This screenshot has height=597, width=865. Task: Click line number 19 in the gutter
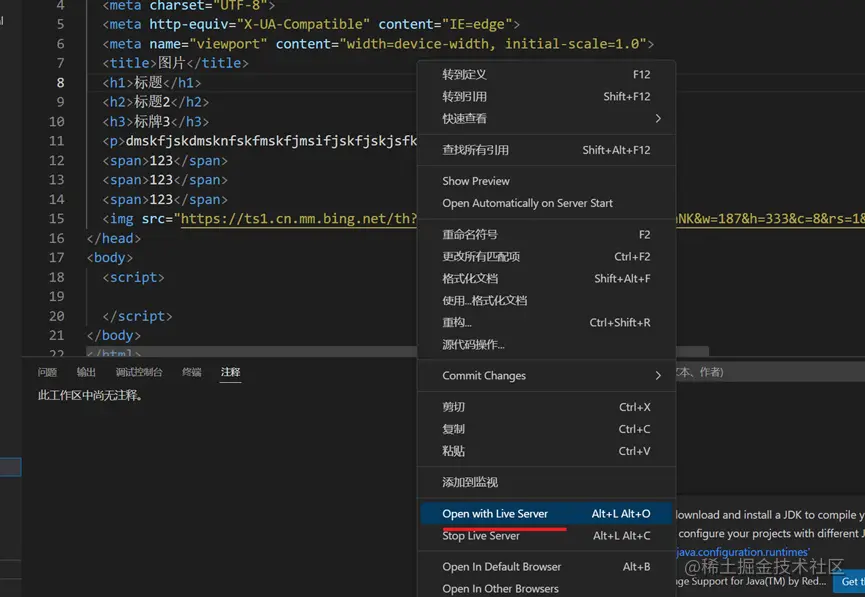(56, 297)
